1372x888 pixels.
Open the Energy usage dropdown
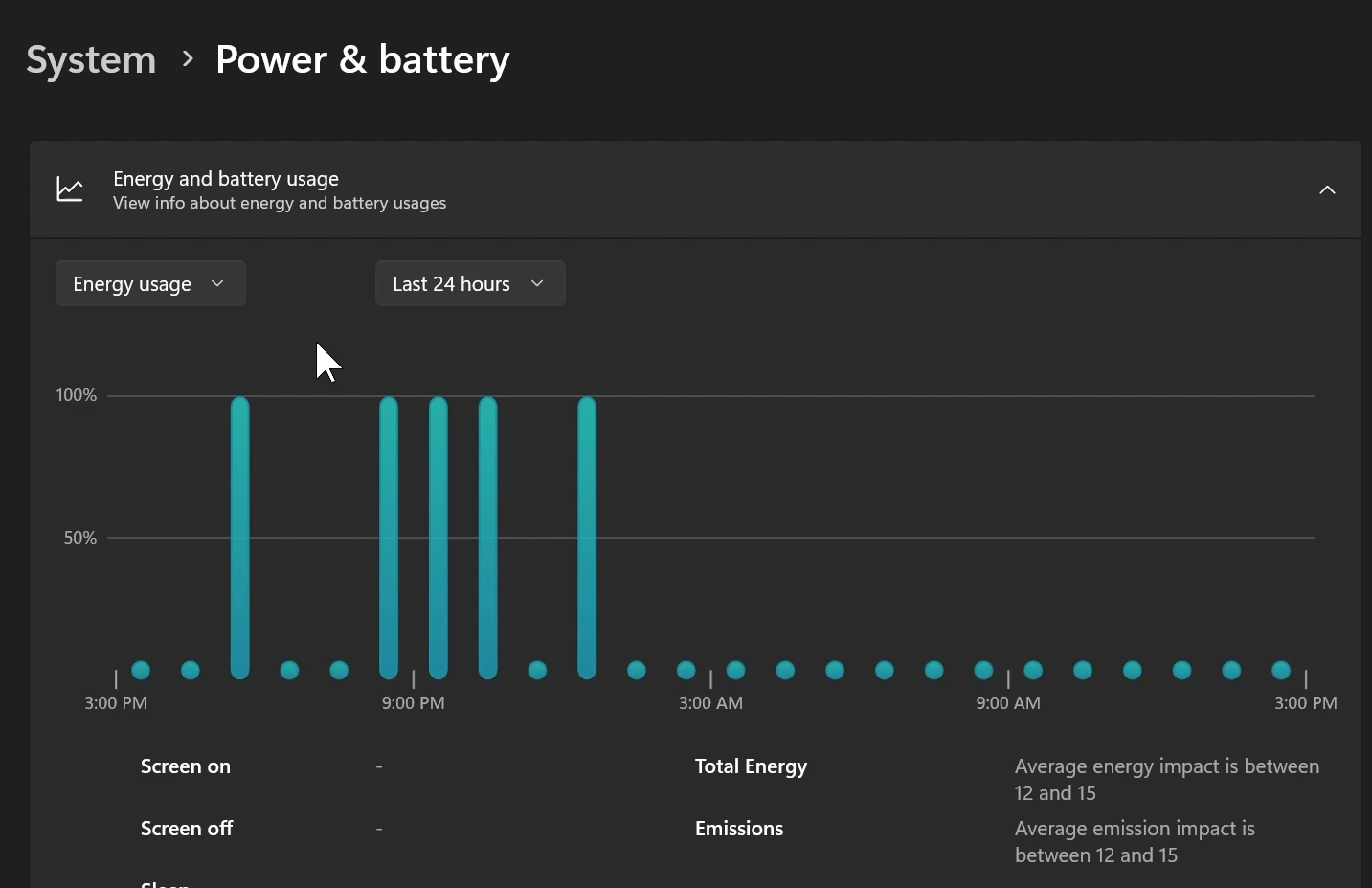pos(150,283)
